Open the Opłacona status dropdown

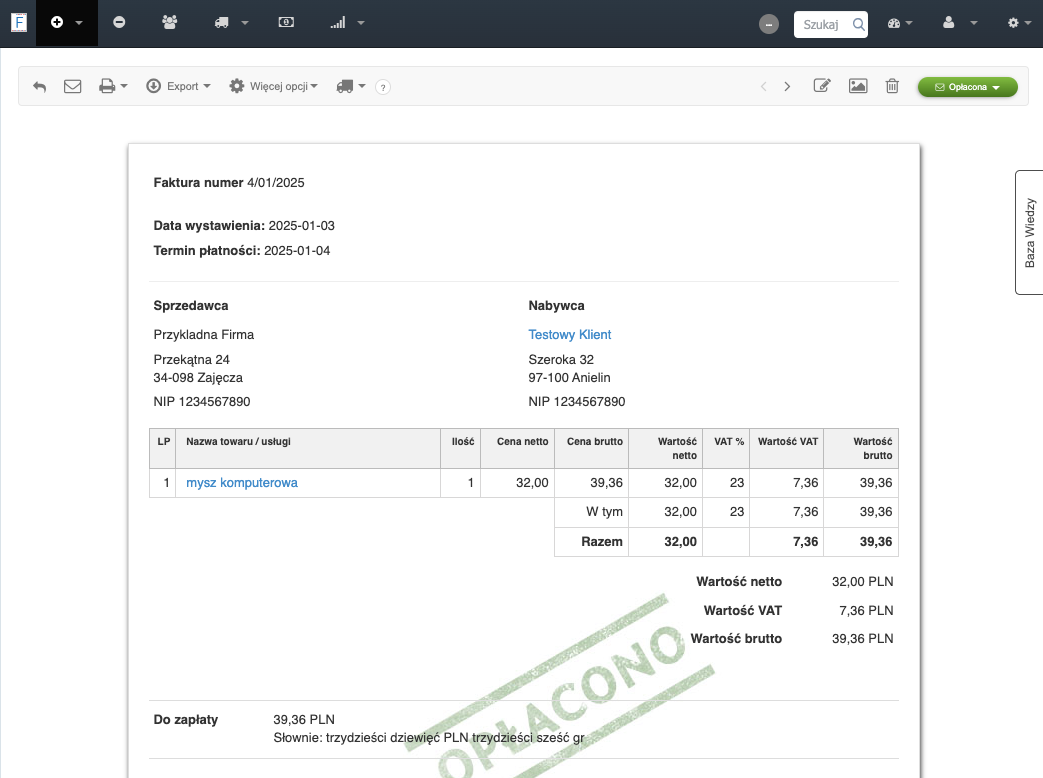pos(968,87)
